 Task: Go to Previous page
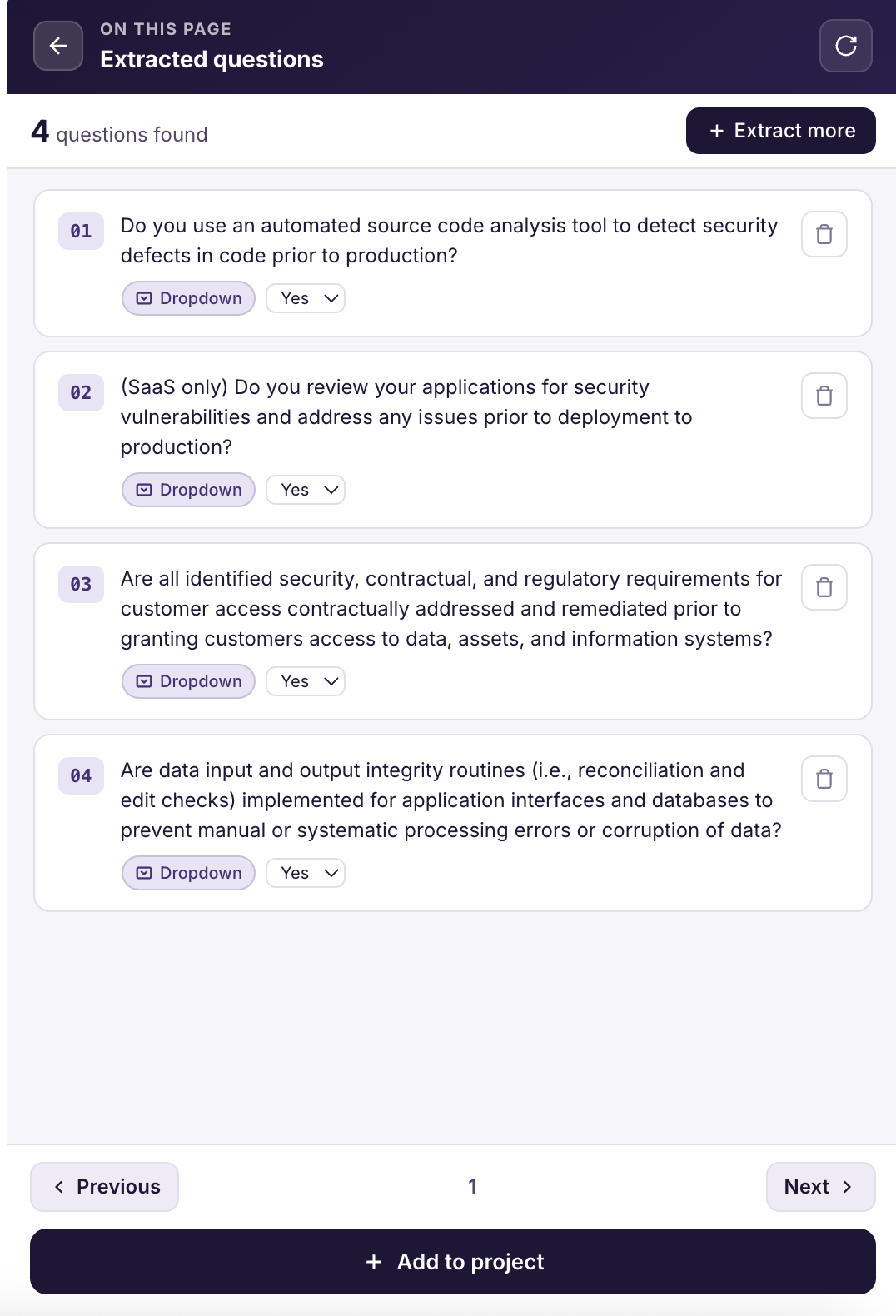pos(104,1187)
